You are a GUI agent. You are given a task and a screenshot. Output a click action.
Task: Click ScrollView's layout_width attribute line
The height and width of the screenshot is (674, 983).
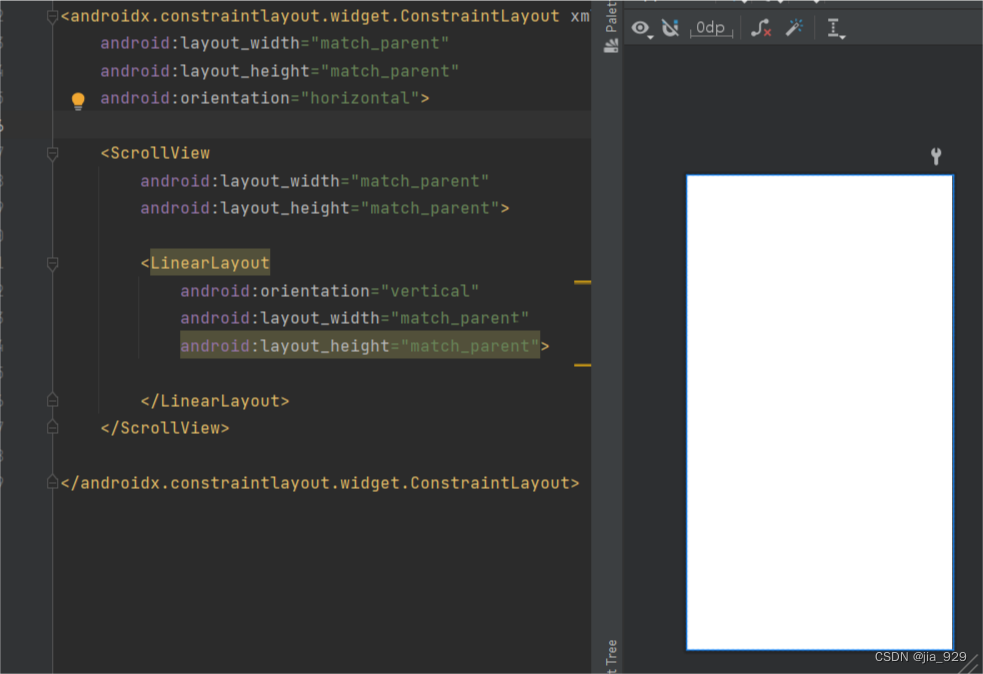coord(315,181)
